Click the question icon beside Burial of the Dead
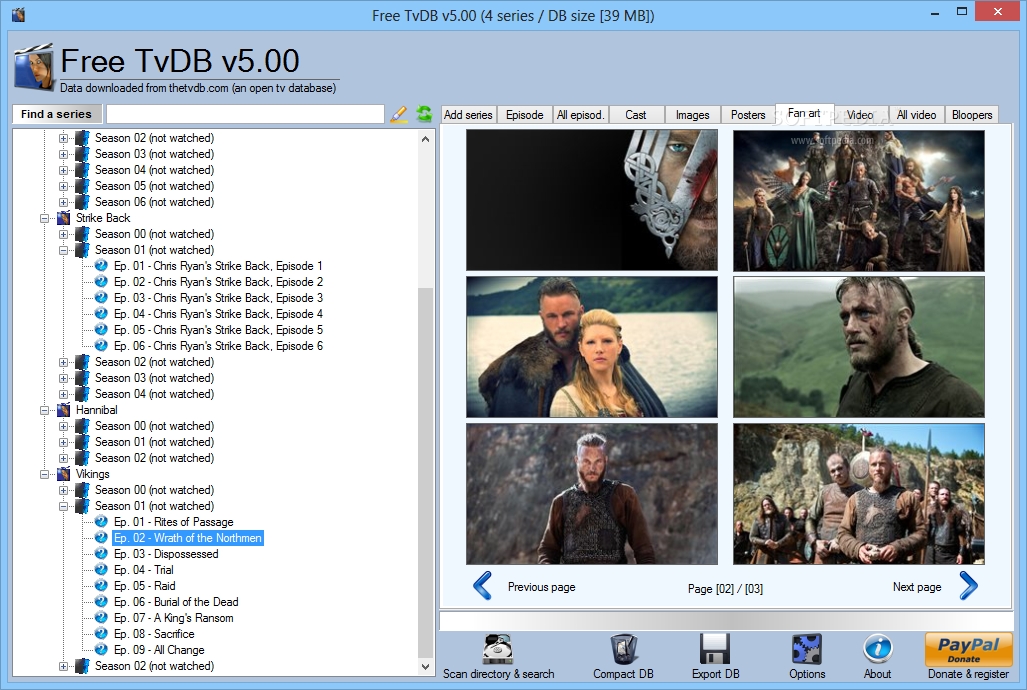Viewport: 1027px width, 690px height. coord(101,602)
